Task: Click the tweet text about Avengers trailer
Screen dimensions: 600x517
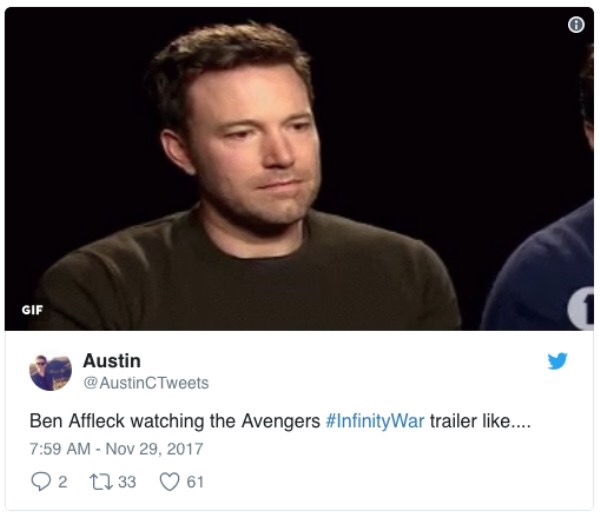Action: 280,421
